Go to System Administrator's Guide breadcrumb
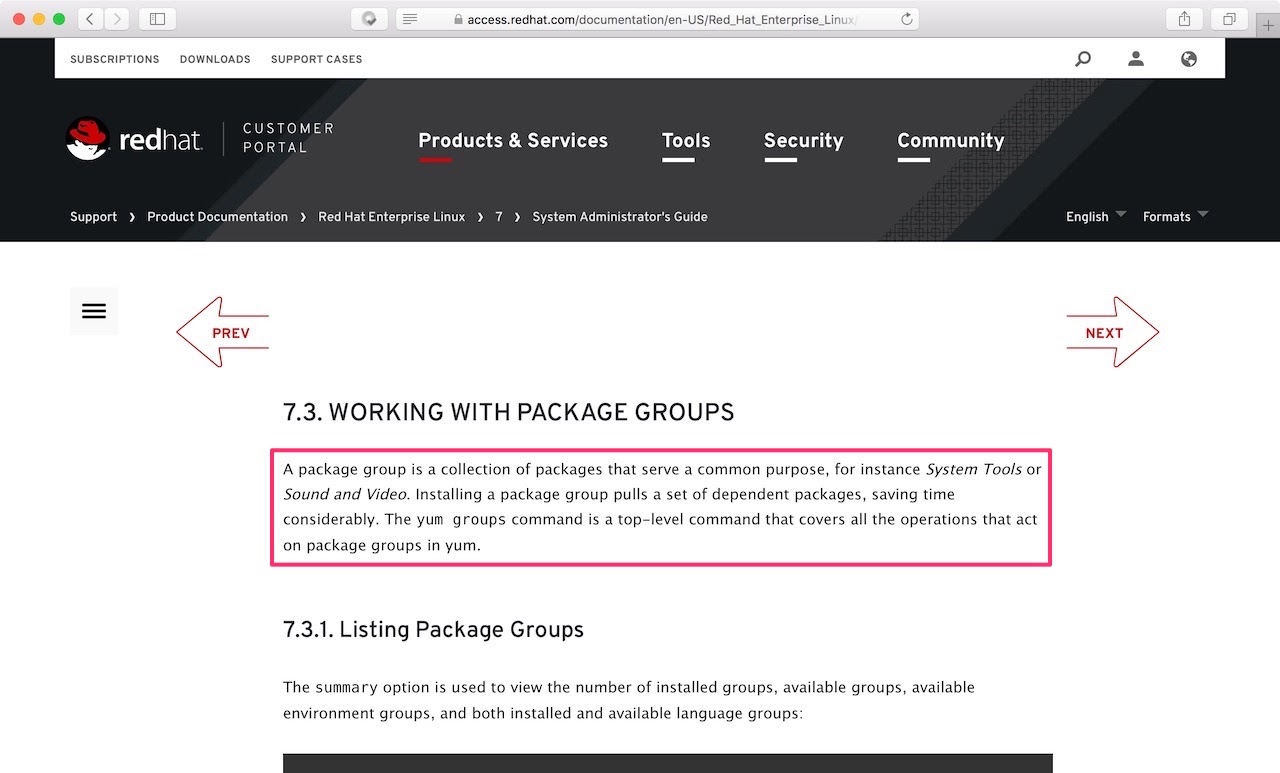This screenshot has height=773, width=1280. [620, 217]
